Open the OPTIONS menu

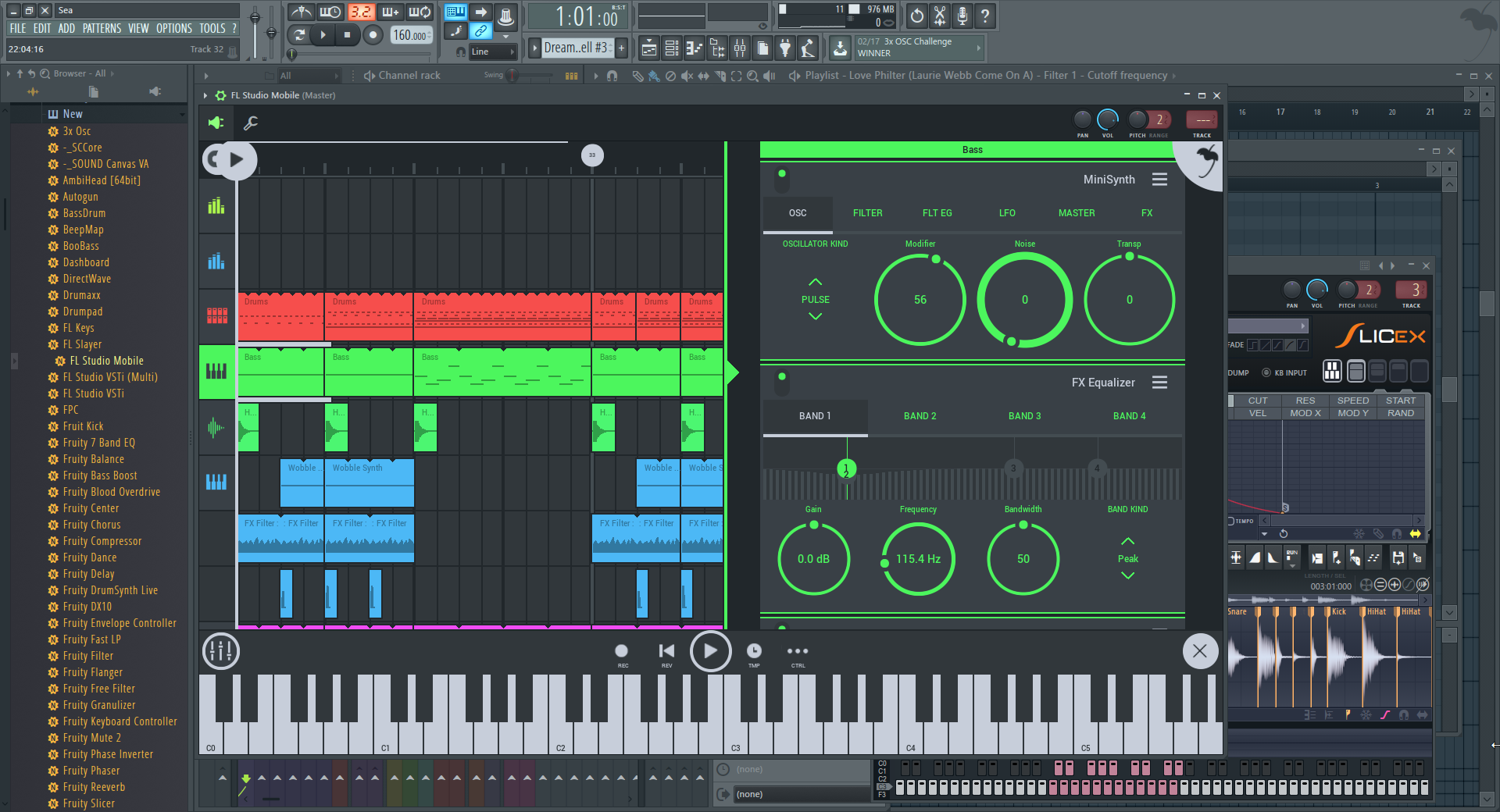173,28
